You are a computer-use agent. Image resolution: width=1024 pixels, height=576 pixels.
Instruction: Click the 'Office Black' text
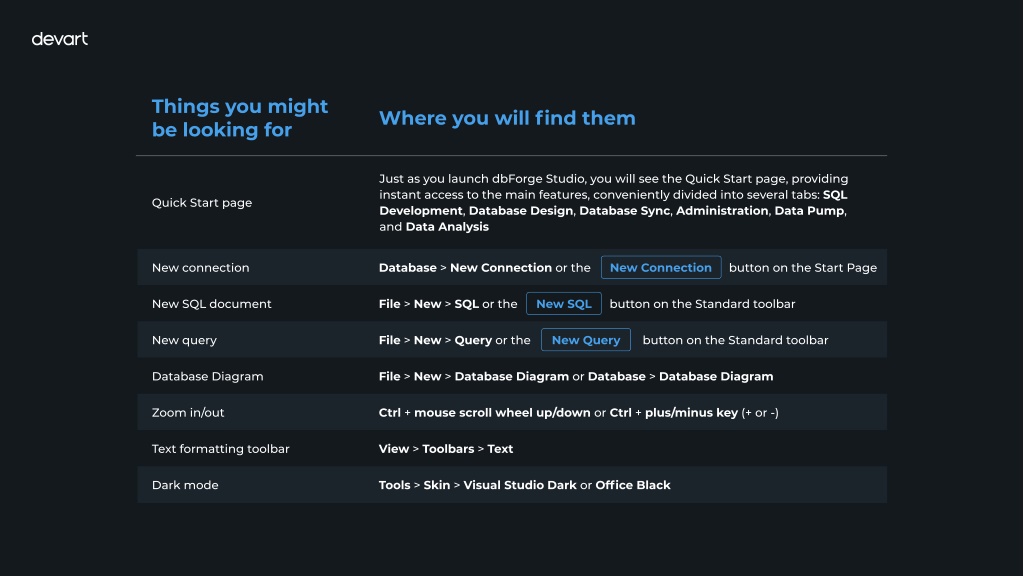coord(633,485)
